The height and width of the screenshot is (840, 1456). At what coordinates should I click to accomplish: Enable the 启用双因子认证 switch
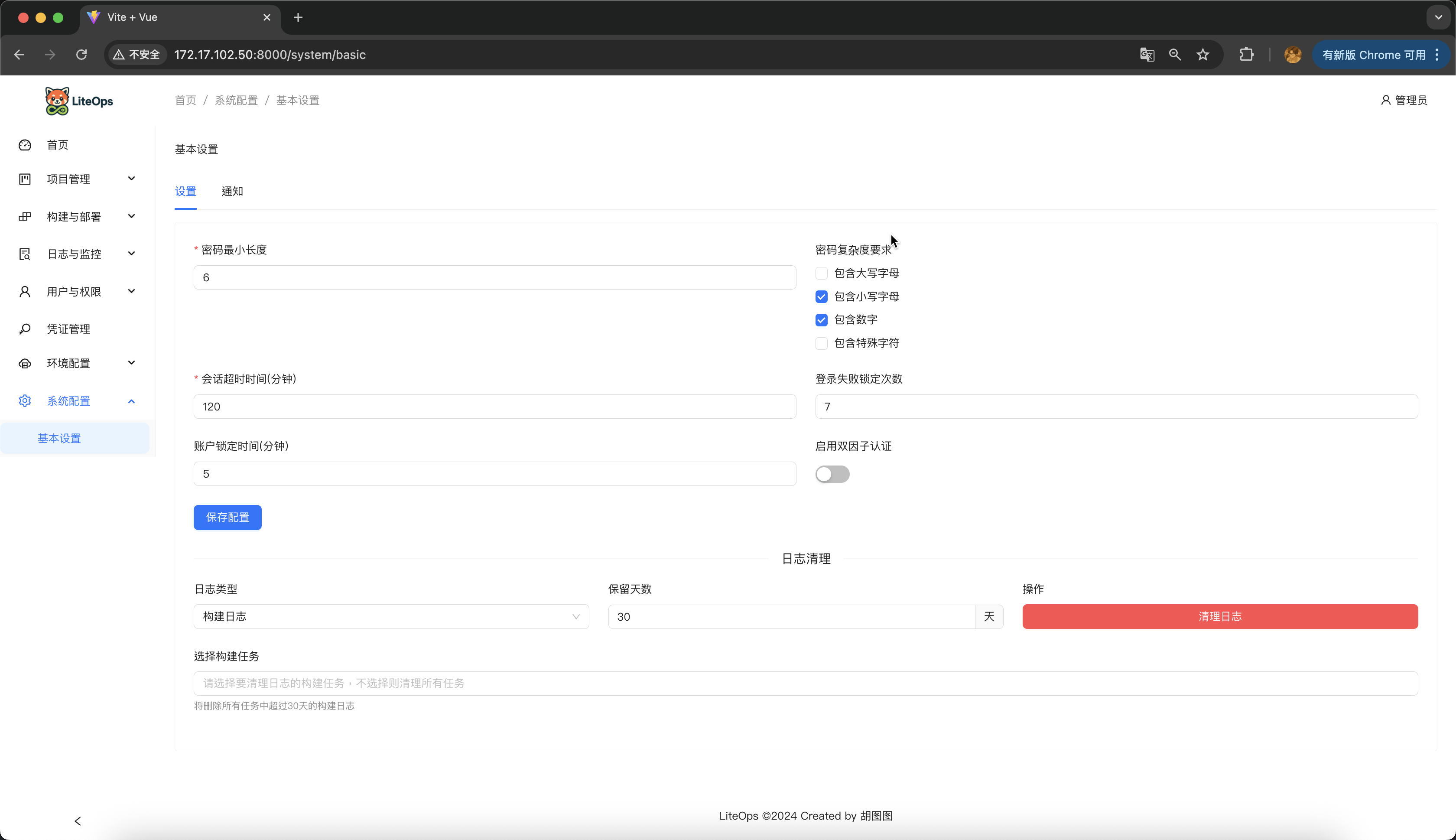point(832,474)
